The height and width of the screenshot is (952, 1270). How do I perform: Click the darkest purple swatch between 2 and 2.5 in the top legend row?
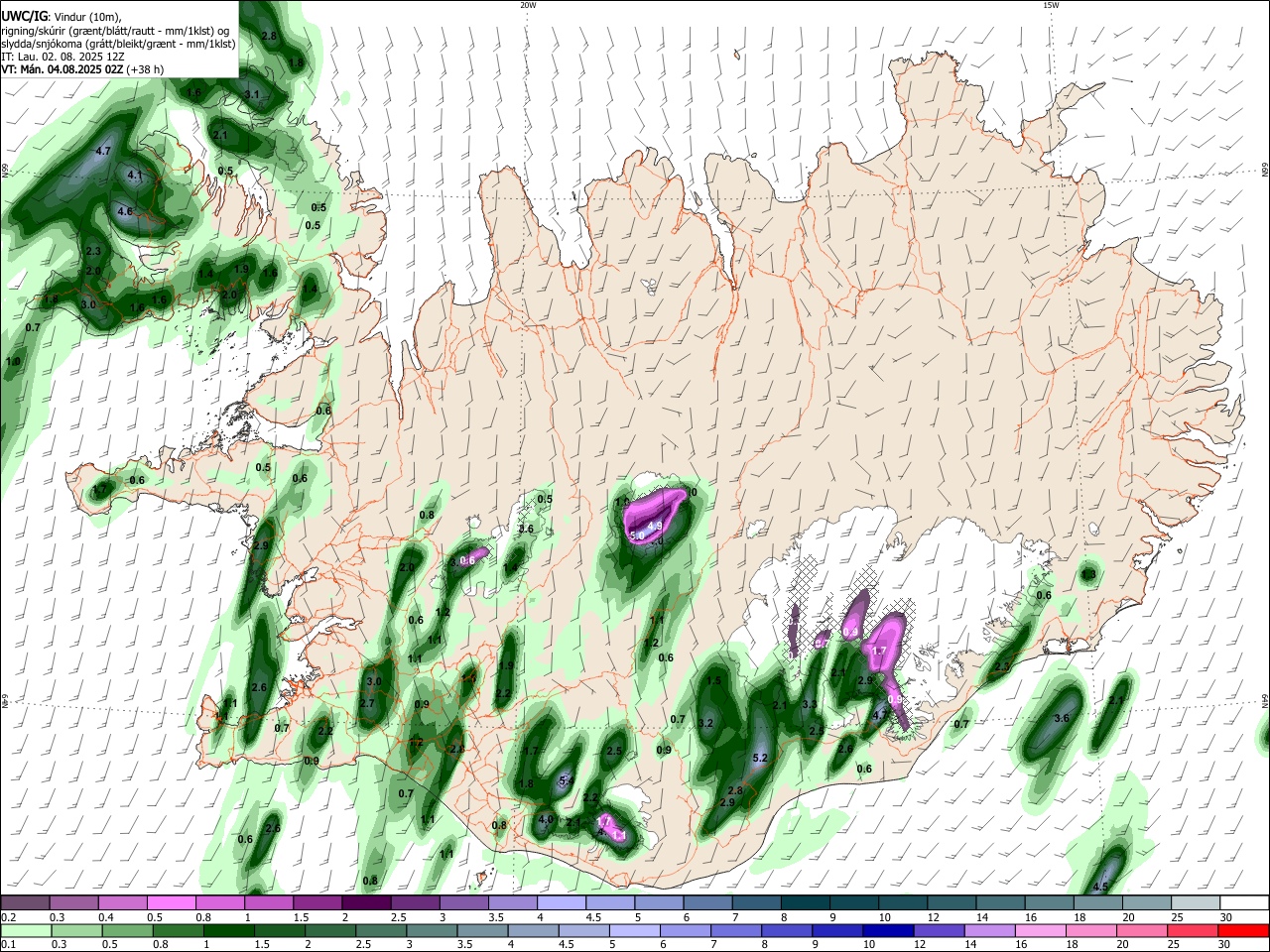366,903
